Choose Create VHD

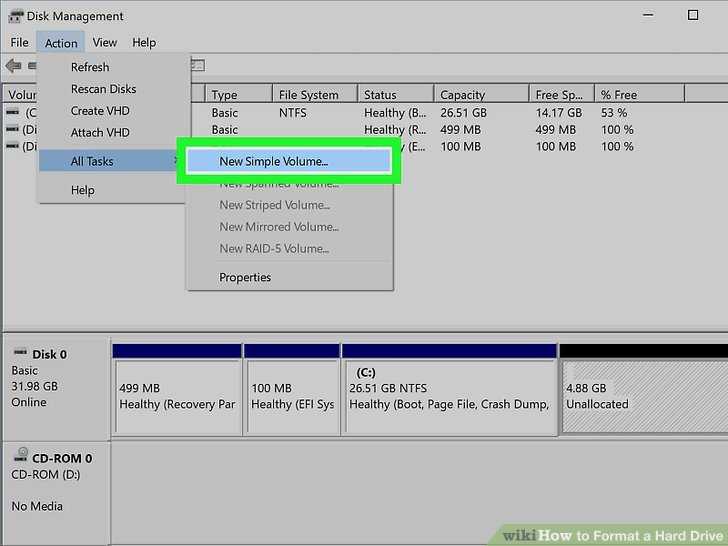click(x=100, y=111)
